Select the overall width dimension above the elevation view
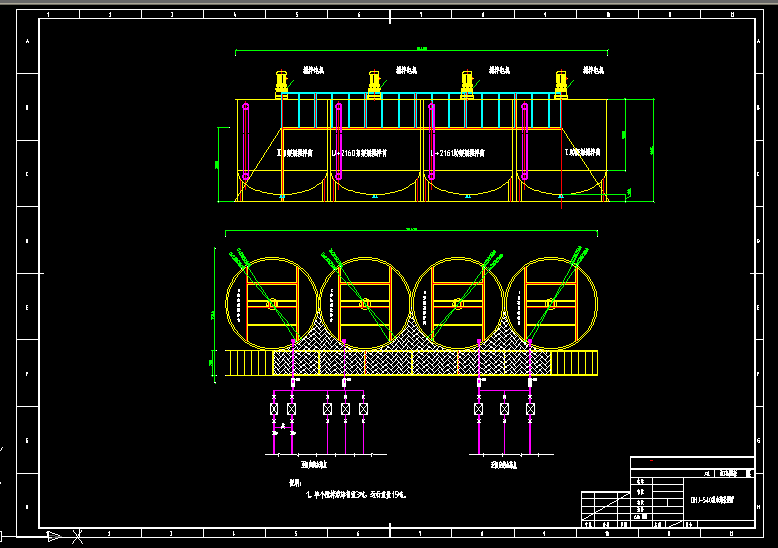This screenshot has width=778, height=548. coord(422,50)
